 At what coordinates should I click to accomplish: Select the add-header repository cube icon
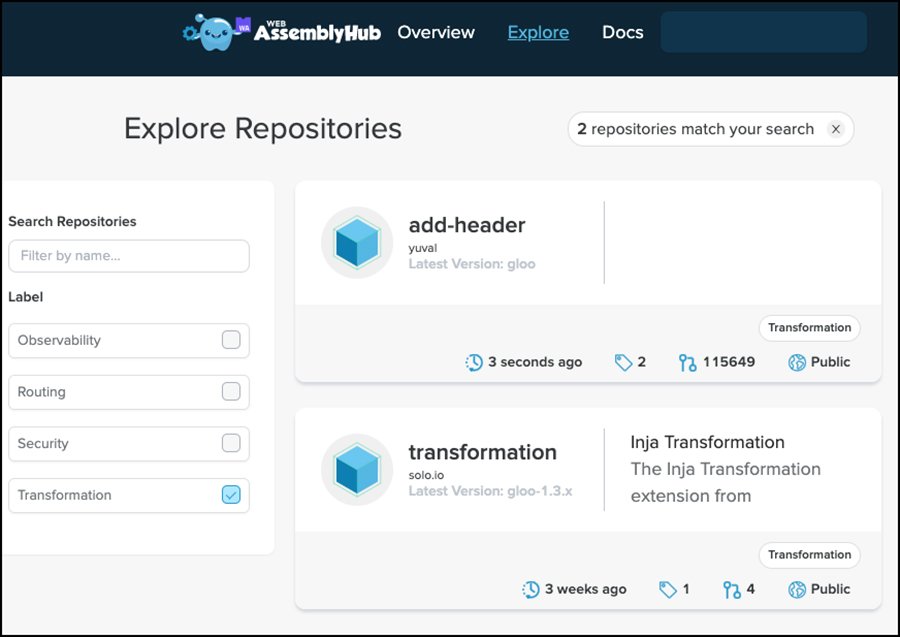point(356,241)
